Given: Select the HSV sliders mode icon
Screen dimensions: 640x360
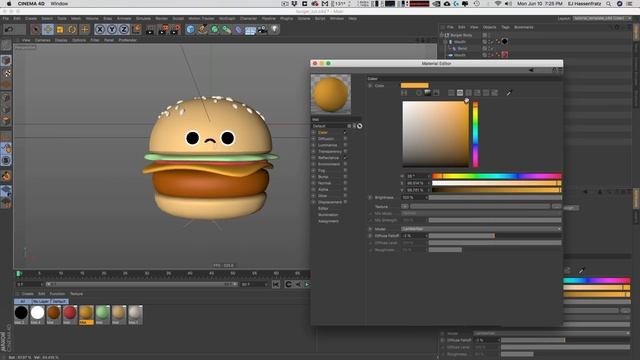Looking at the screenshot, I should (x=460, y=93).
